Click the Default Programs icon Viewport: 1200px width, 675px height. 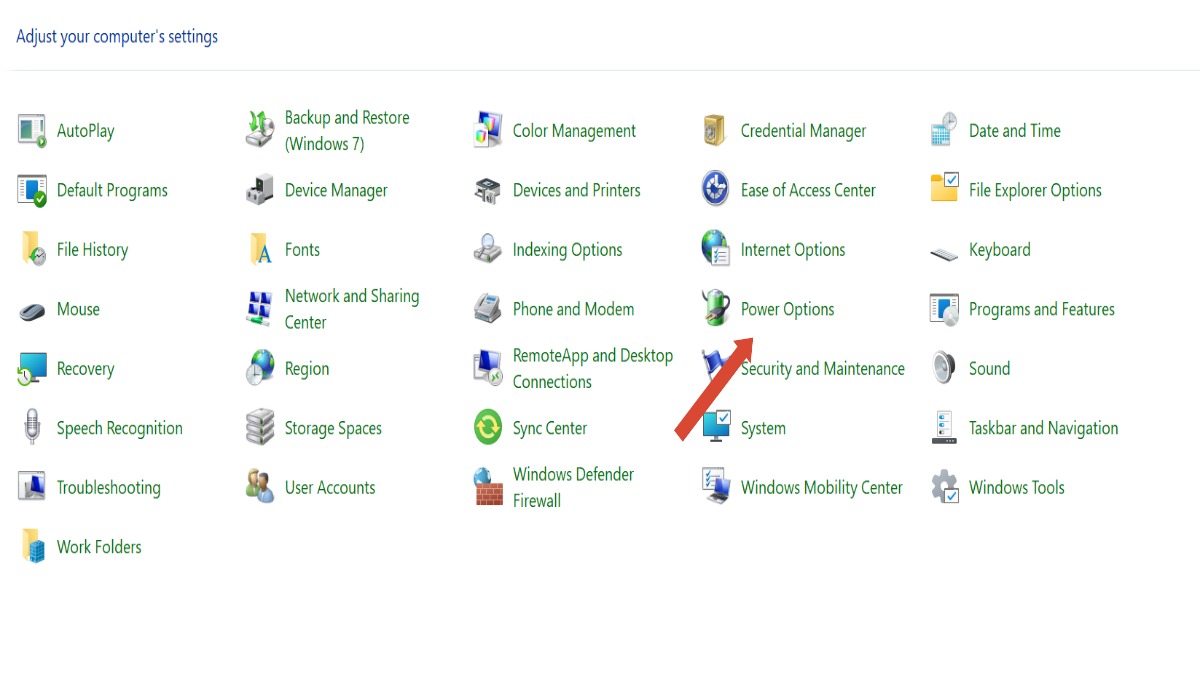pyautogui.click(x=32, y=190)
